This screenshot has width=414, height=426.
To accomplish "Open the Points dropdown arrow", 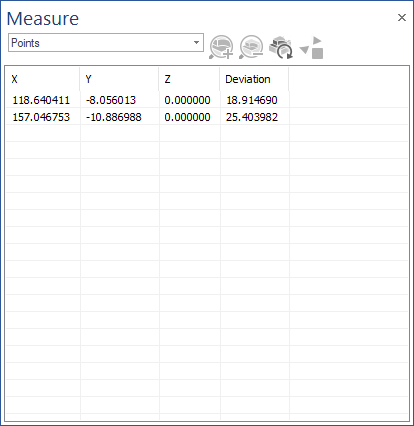I will point(196,42).
